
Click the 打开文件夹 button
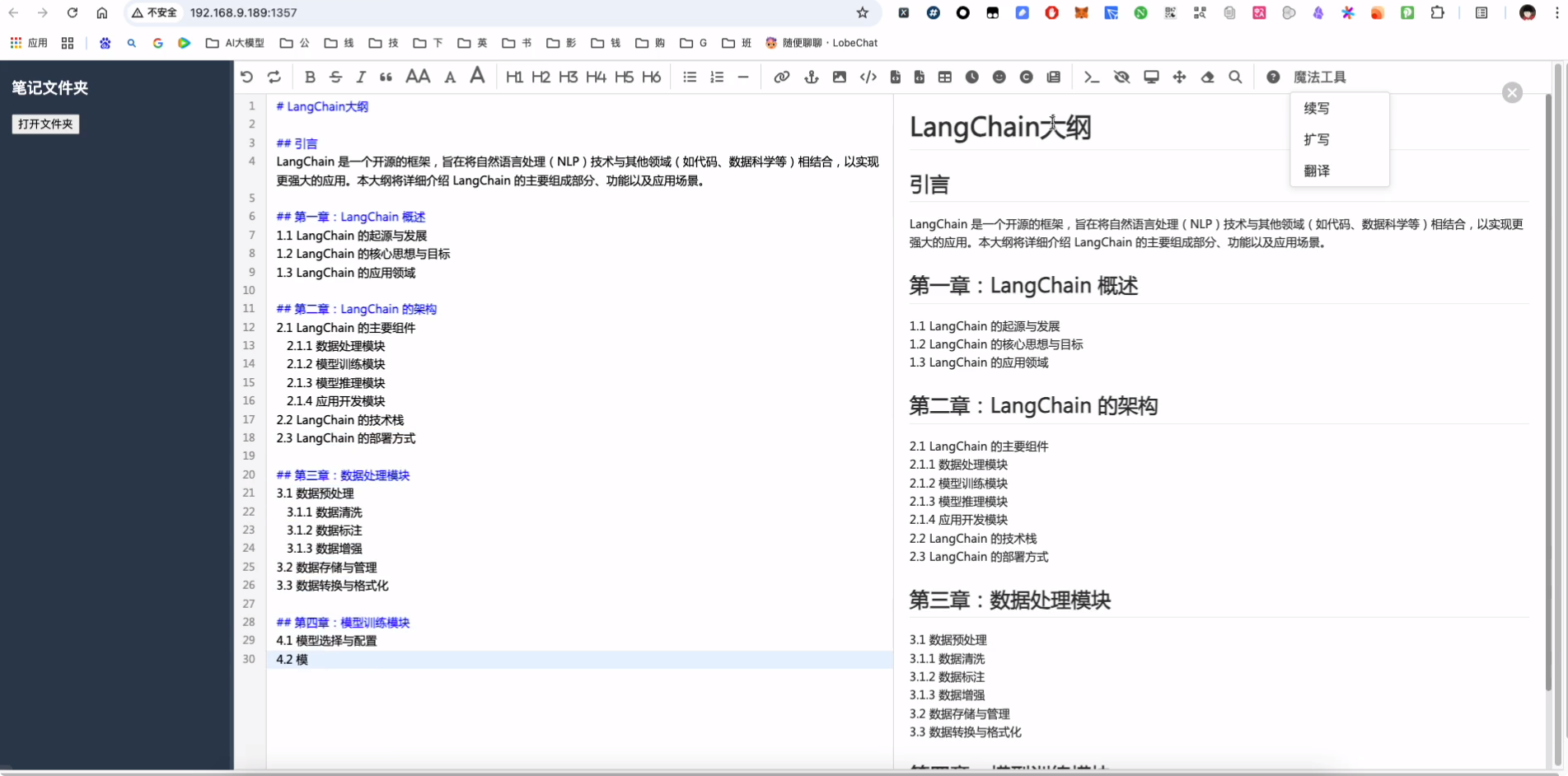click(x=45, y=124)
